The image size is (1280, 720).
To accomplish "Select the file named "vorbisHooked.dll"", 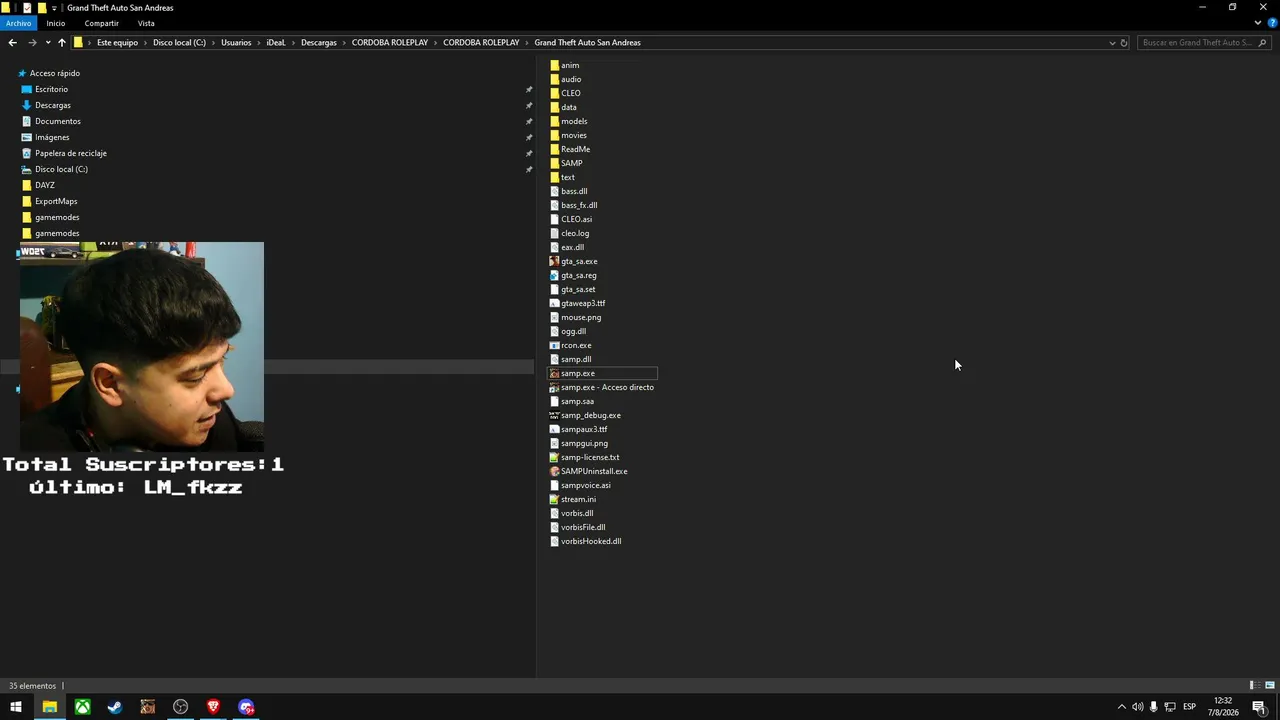I will click(591, 541).
